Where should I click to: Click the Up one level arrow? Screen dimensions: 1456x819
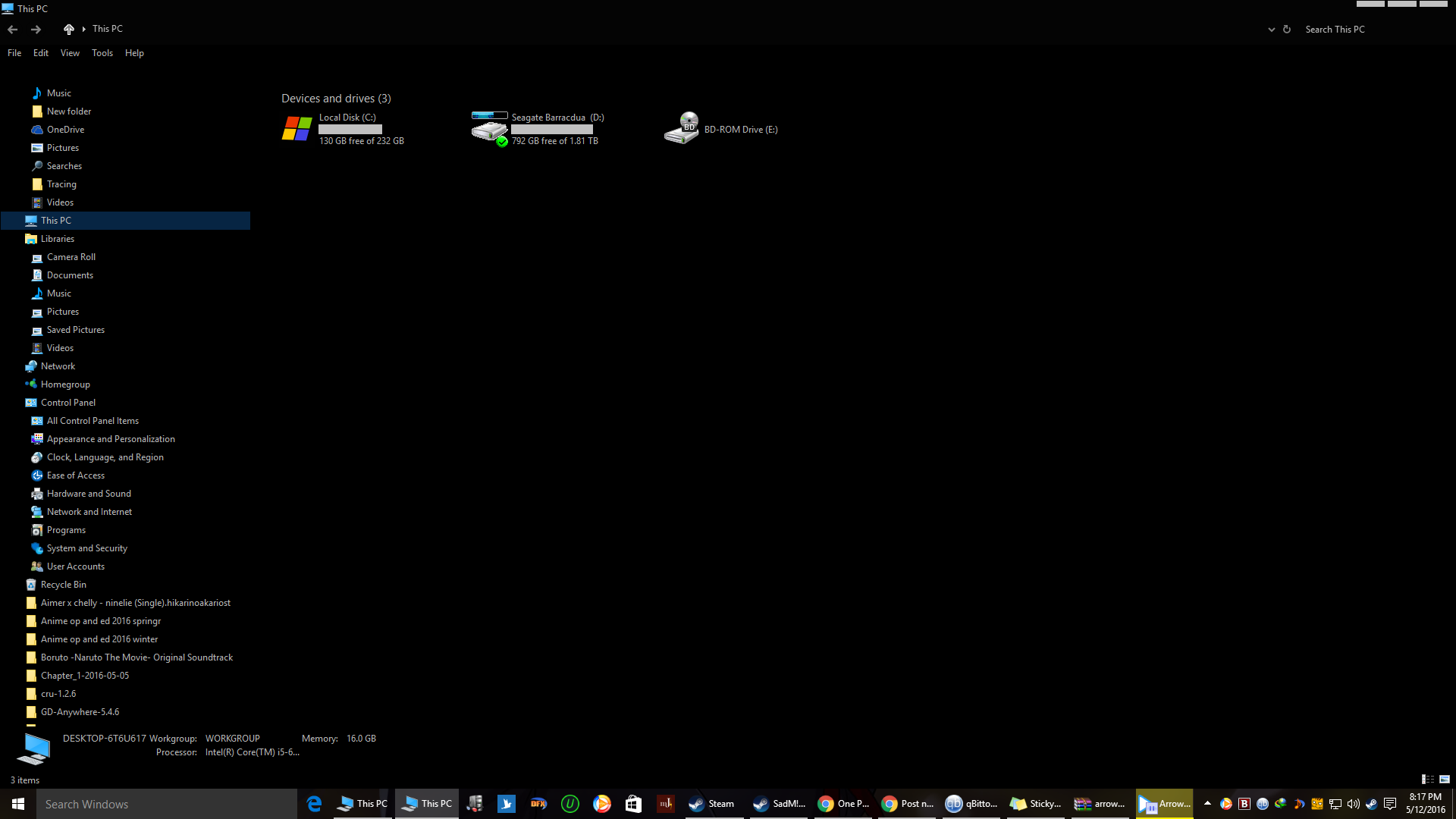coord(68,30)
